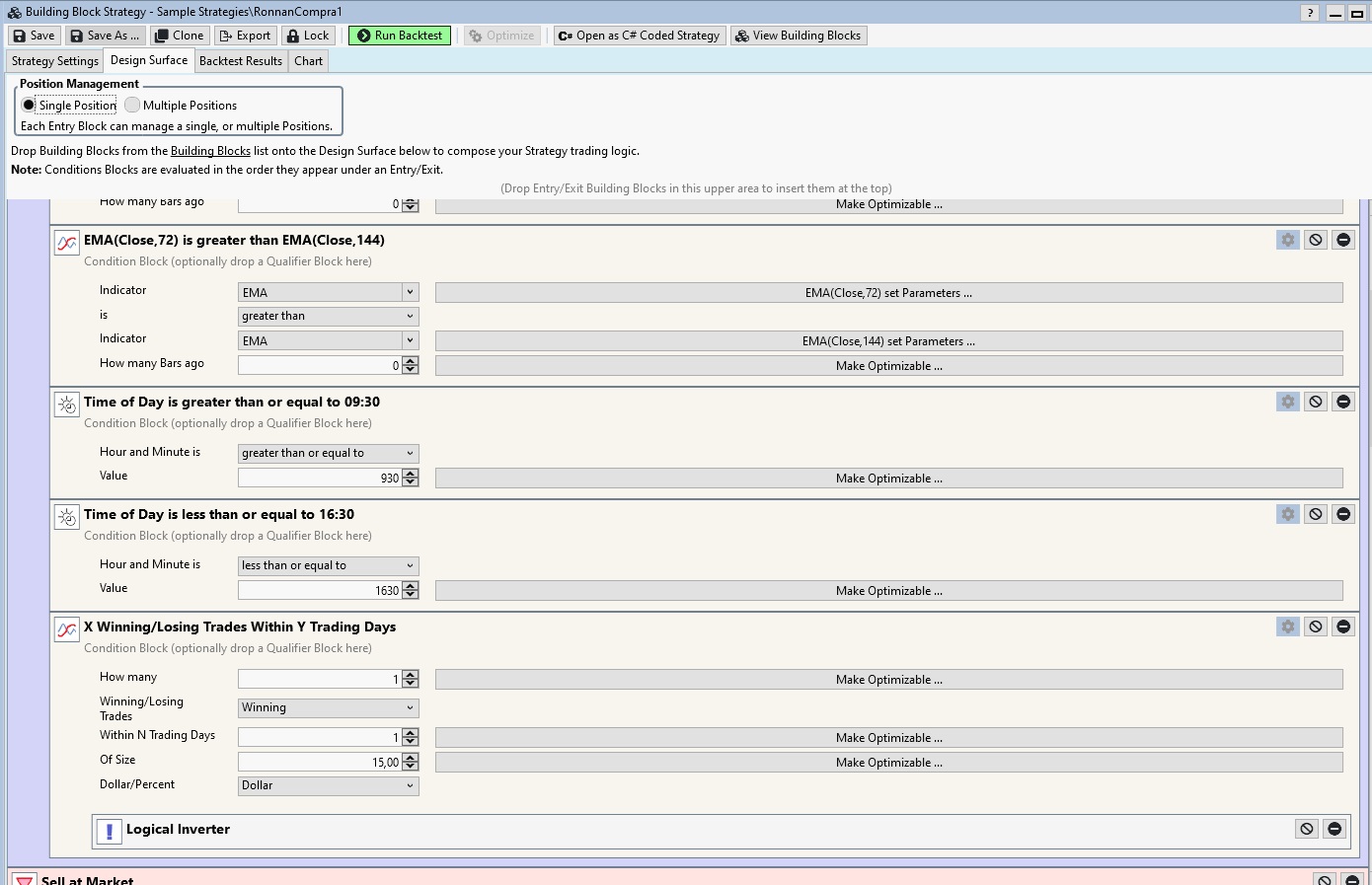Select the Single Position radio button

tap(29, 106)
